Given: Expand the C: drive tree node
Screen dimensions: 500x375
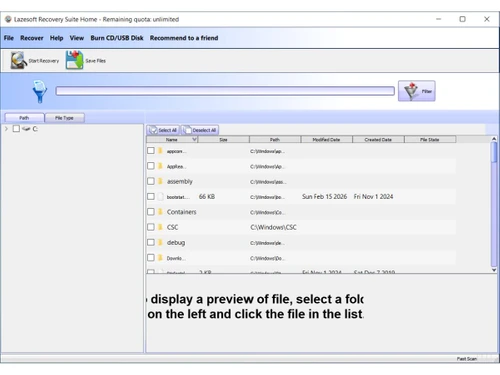Looking at the screenshot, I should click(x=6, y=129).
